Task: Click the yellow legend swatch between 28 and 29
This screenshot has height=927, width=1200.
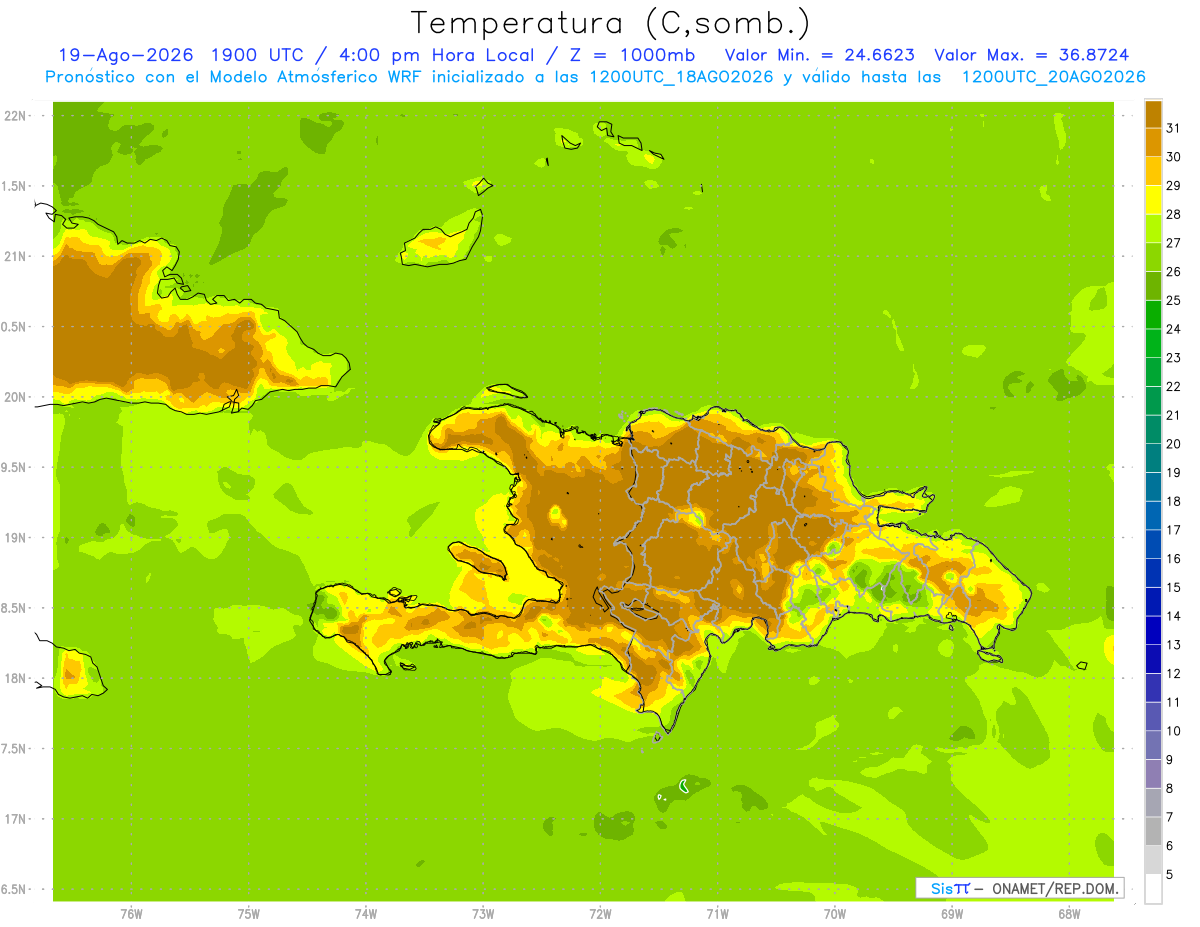Action: tap(1153, 200)
